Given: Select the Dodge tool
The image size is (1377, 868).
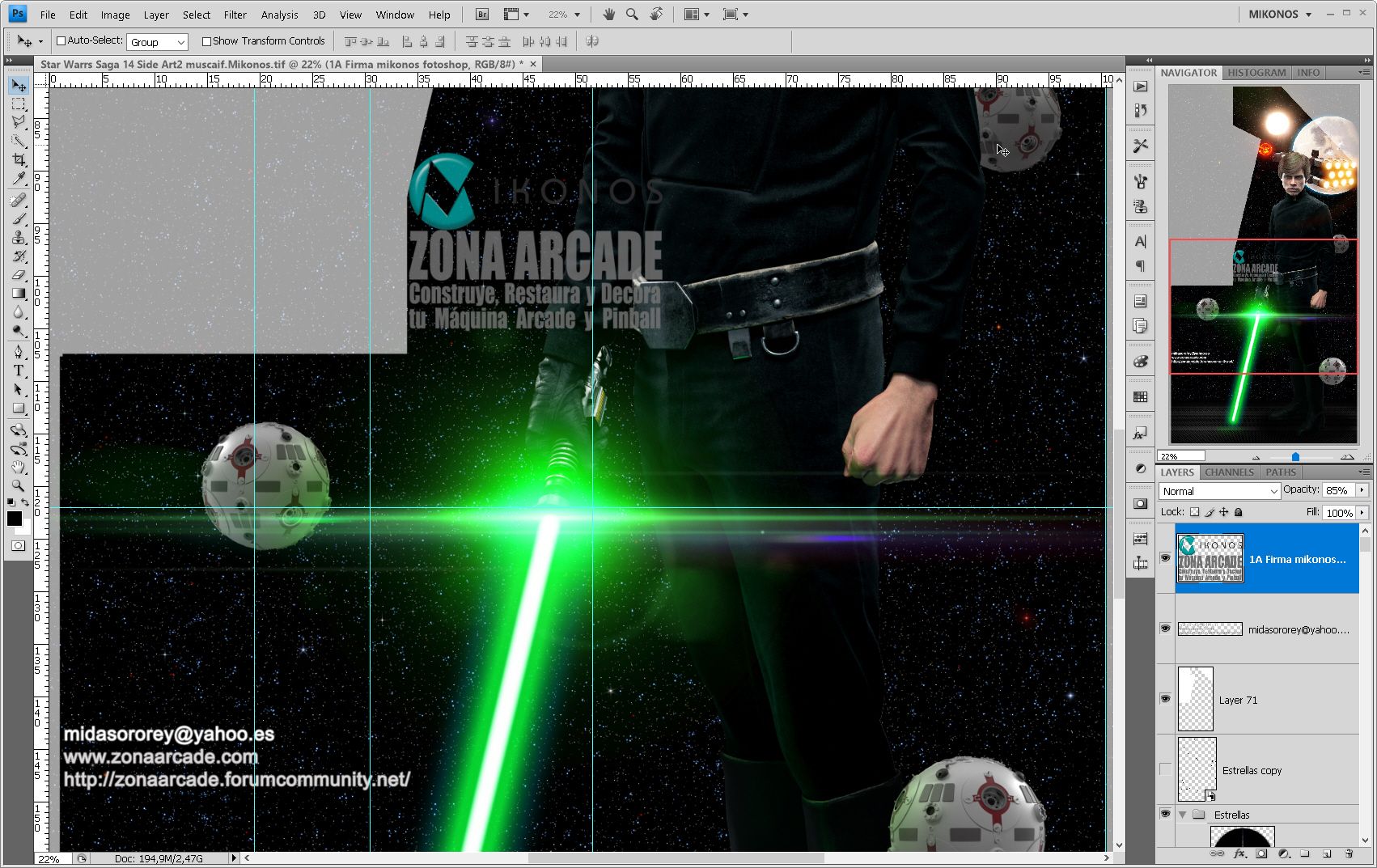Looking at the screenshot, I should [x=19, y=331].
